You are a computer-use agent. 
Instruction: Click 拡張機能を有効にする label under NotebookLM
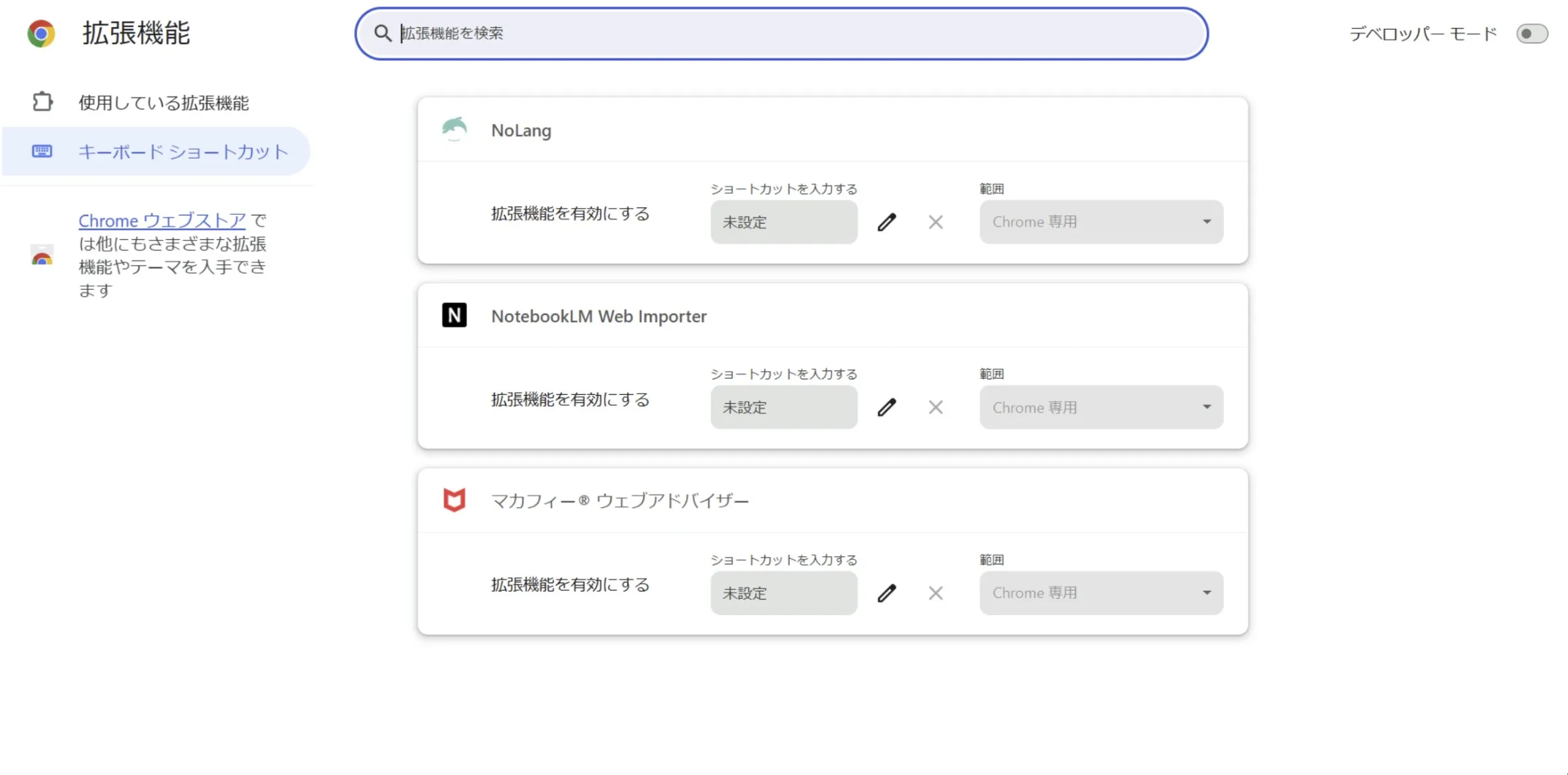570,400
